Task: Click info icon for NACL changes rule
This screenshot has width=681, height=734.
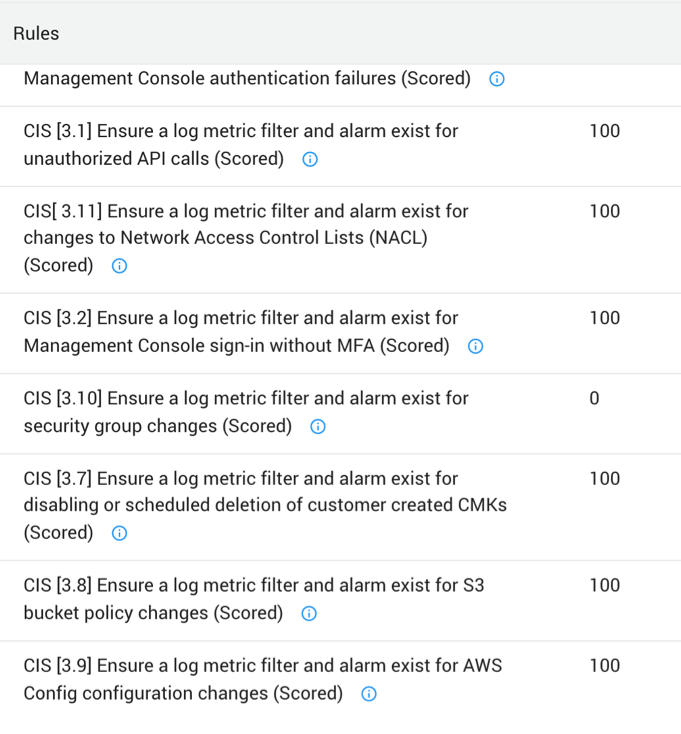Action: (119, 266)
